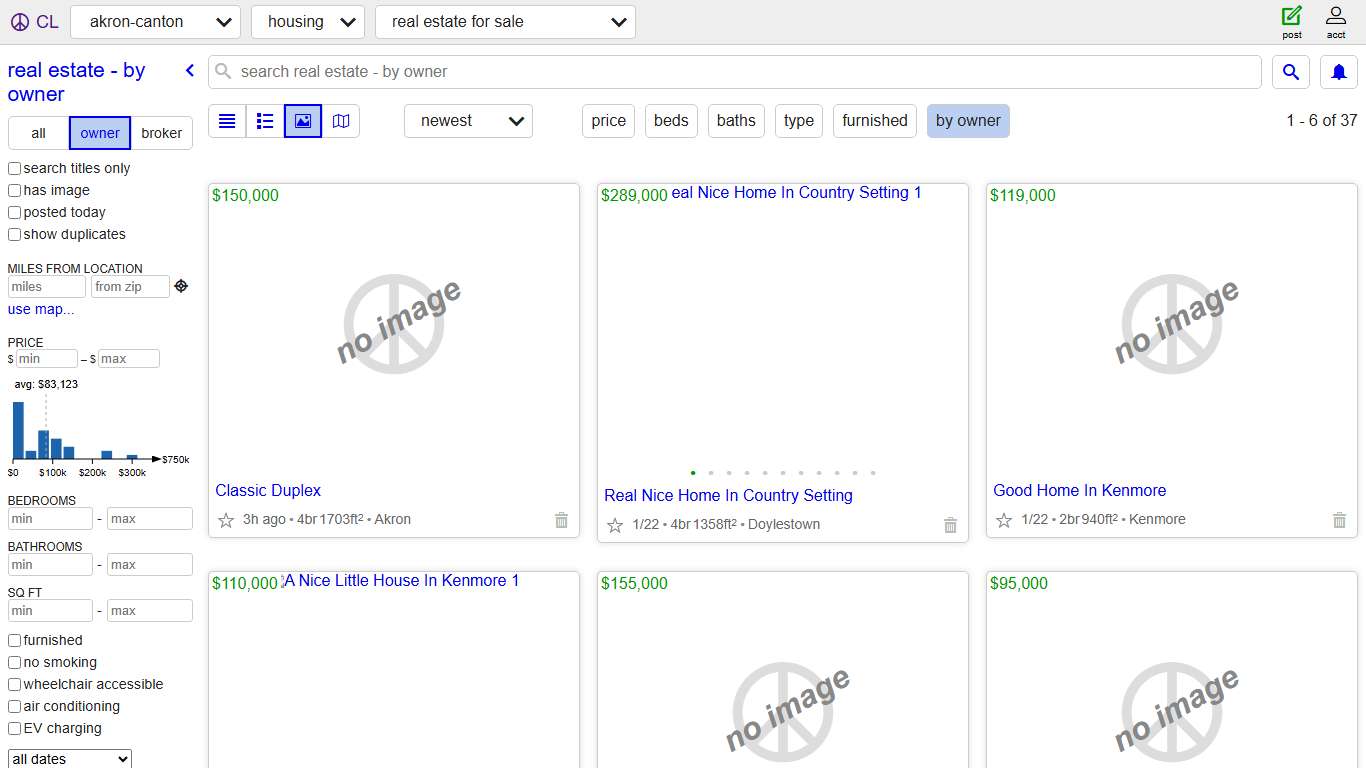The height and width of the screenshot is (768, 1366).
Task: Select the plain list view icon
Action: 227,121
